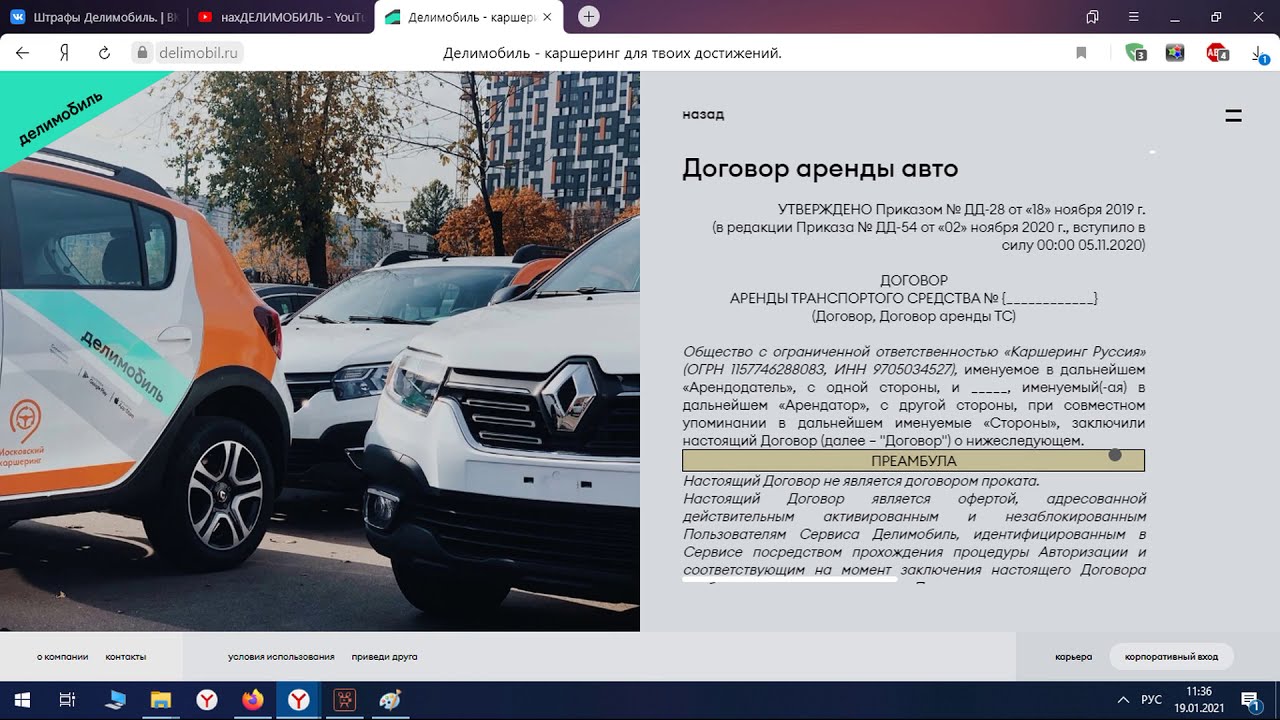Expand hidden system tray icons
Image resolution: width=1280 pixels, height=720 pixels.
(1123, 701)
